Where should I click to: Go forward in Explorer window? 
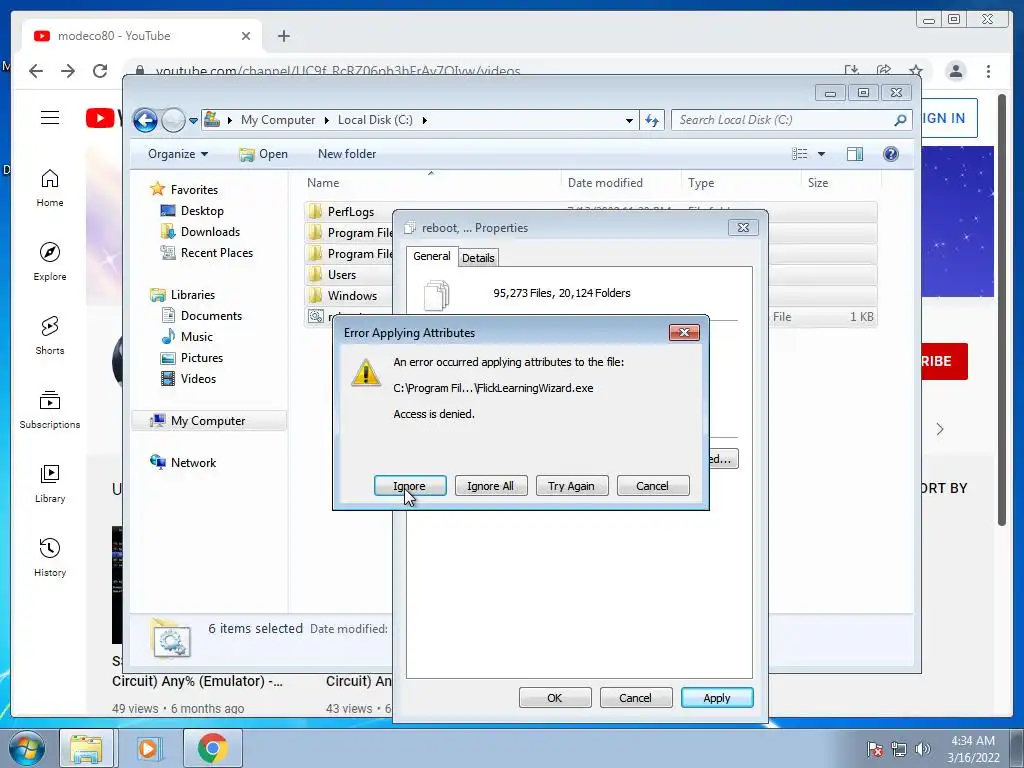point(173,120)
